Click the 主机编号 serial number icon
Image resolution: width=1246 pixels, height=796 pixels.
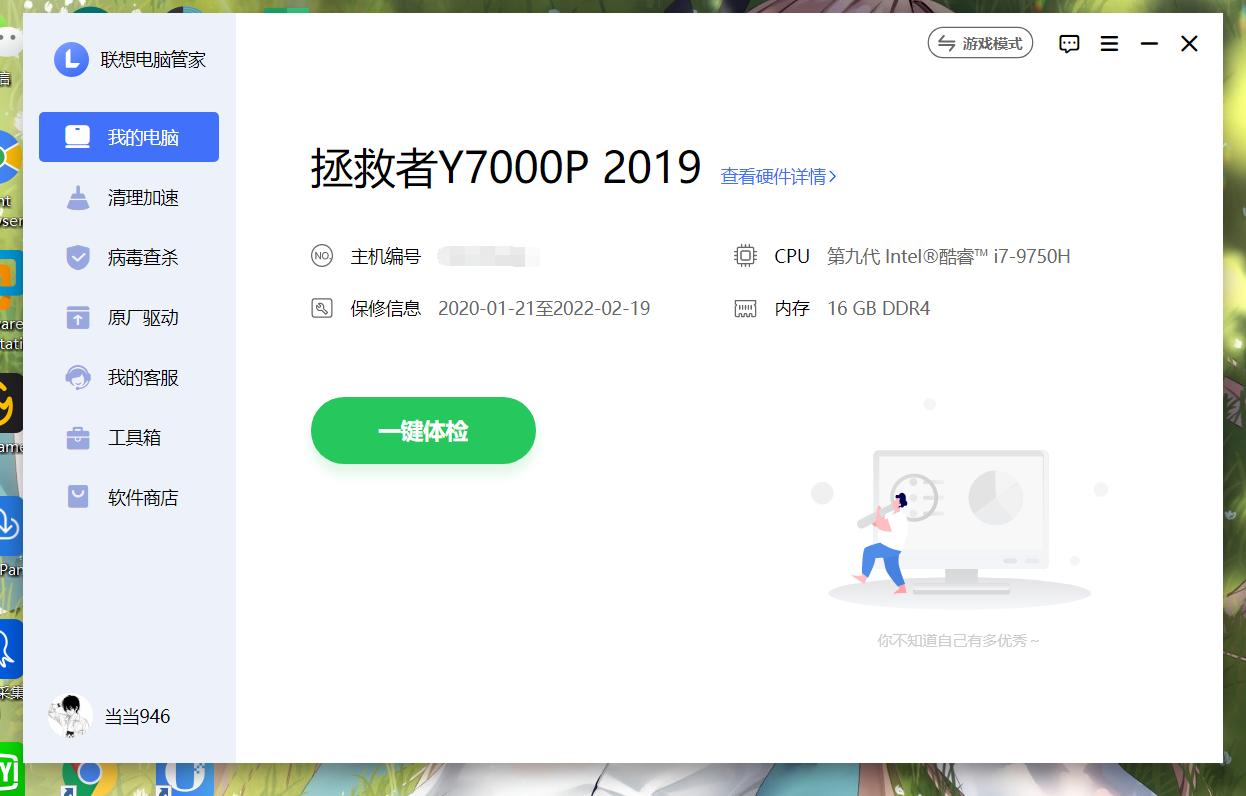point(322,256)
